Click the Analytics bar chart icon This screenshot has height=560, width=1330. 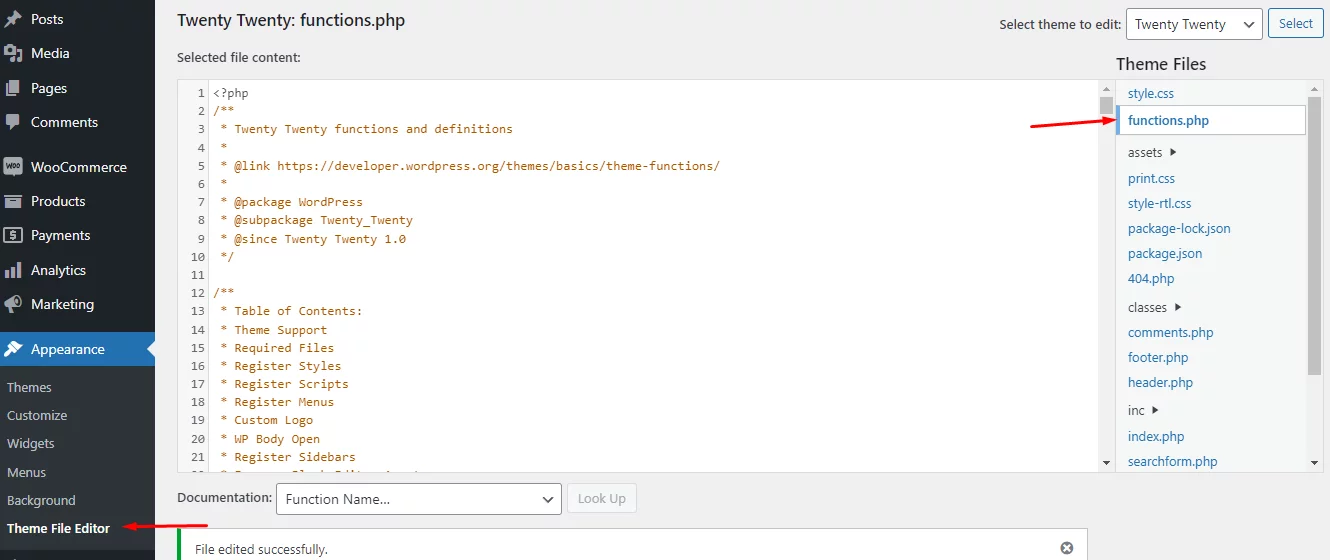click(13, 270)
